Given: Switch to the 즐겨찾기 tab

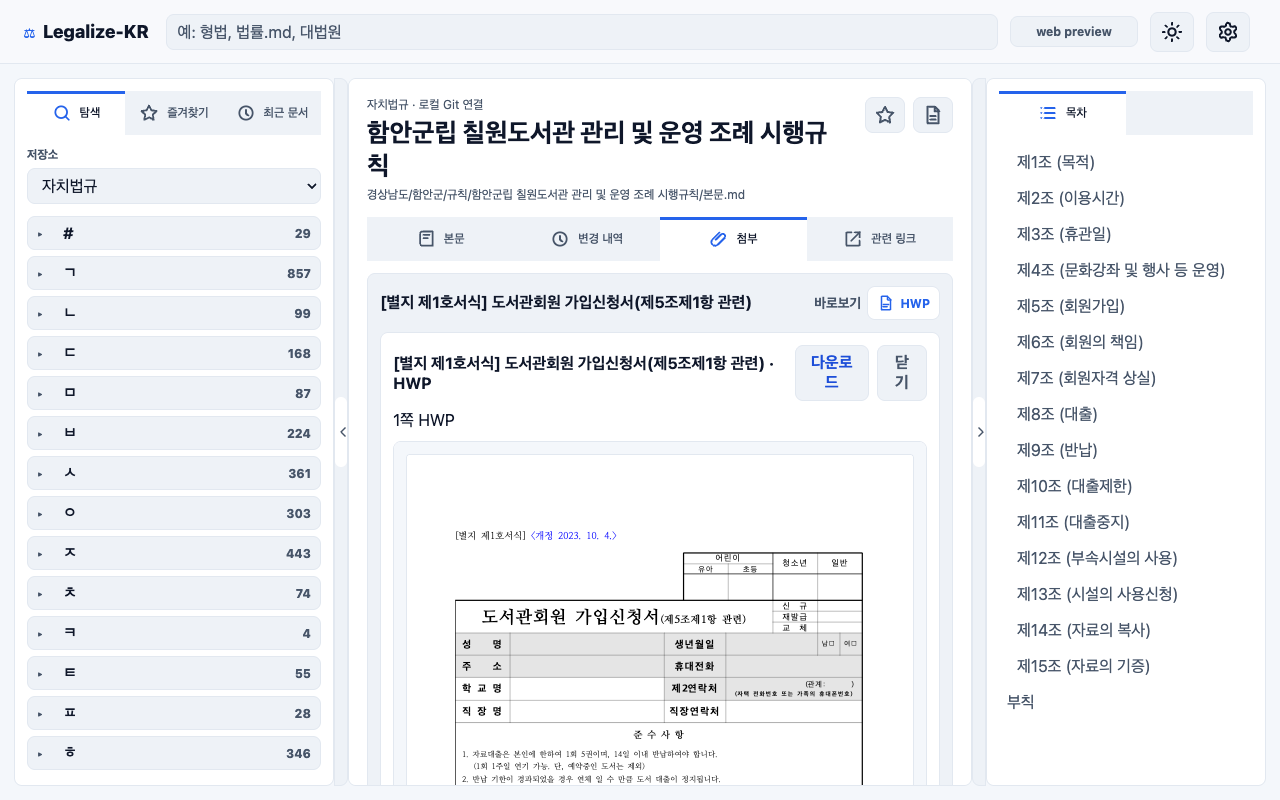Looking at the screenshot, I should tap(174, 113).
